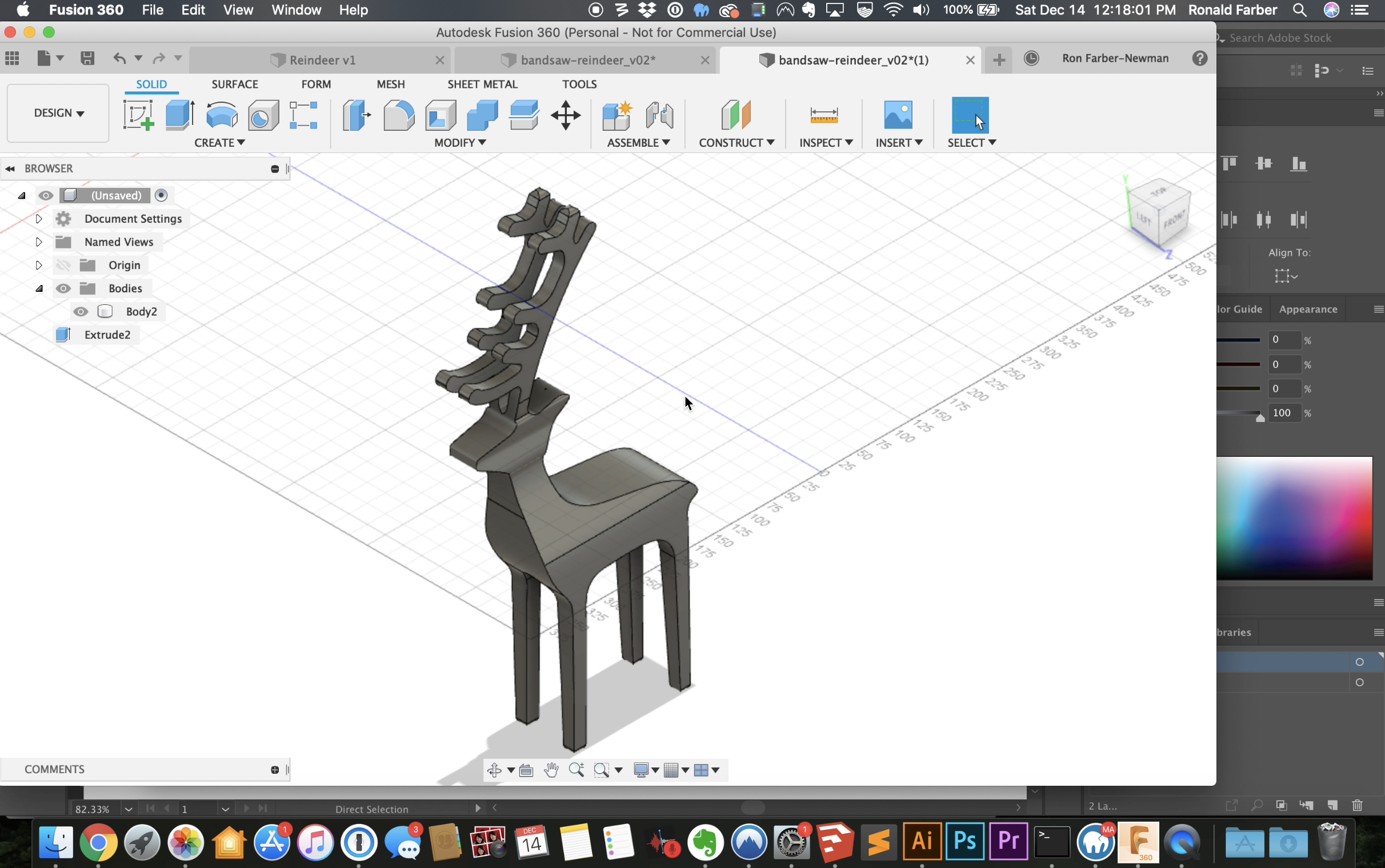Select the Rectangular Pattern tool icon
Screen dimensions: 1385x868
tap(303, 115)
